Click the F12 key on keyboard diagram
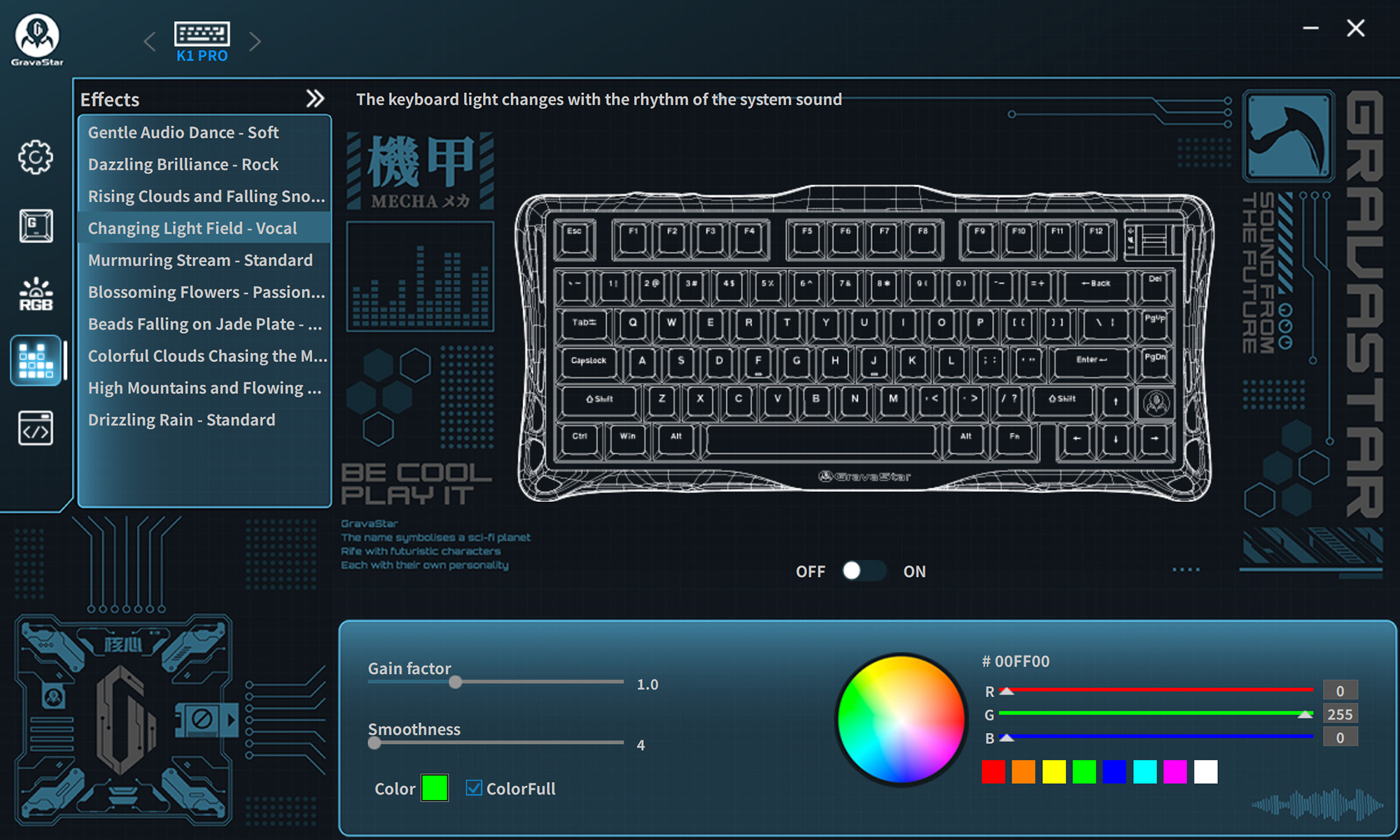This screenshot has width=1400, height=840. [1095, 239]
